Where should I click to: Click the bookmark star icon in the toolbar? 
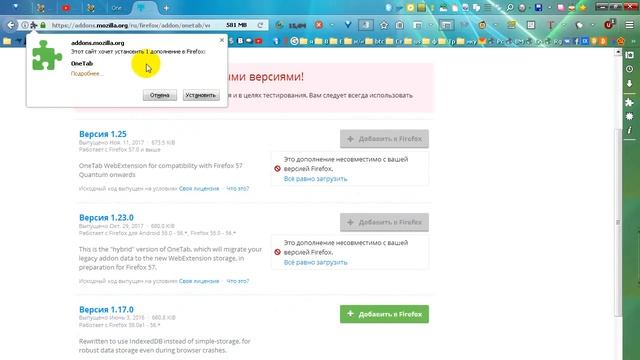pyautogui.click(x=384, y=25)
